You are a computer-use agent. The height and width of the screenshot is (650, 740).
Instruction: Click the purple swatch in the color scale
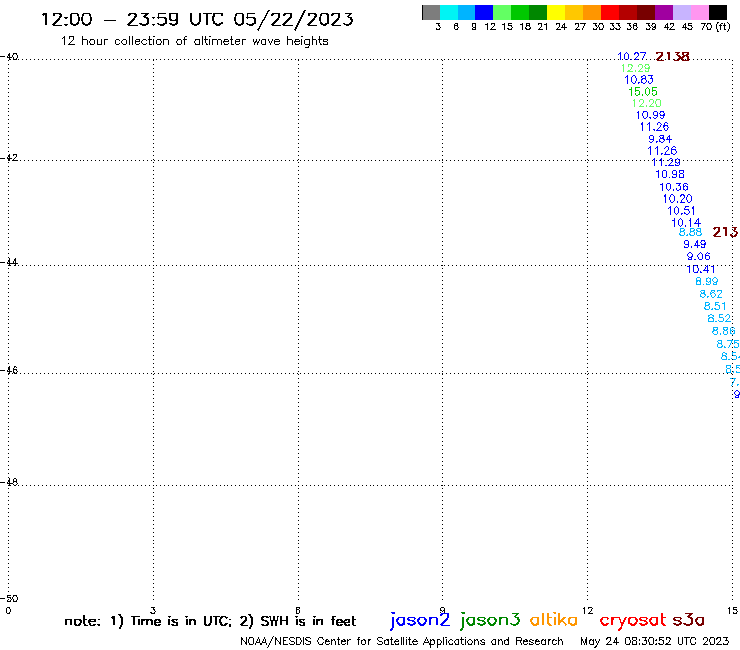[664, 12]
